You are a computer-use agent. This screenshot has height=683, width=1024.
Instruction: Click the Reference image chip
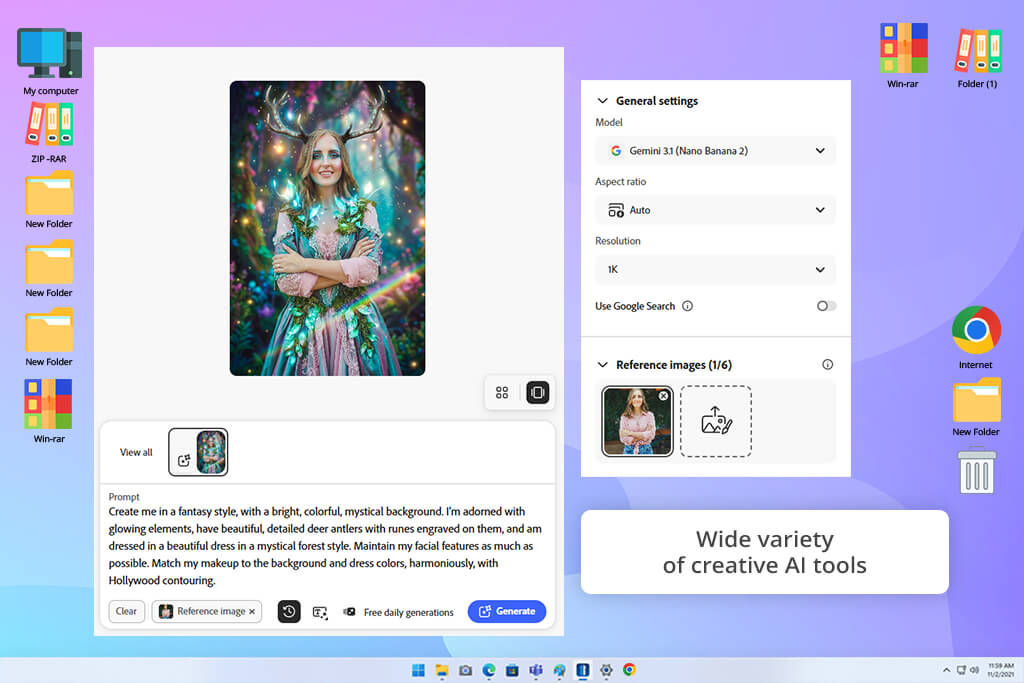(x=206, y=612)
